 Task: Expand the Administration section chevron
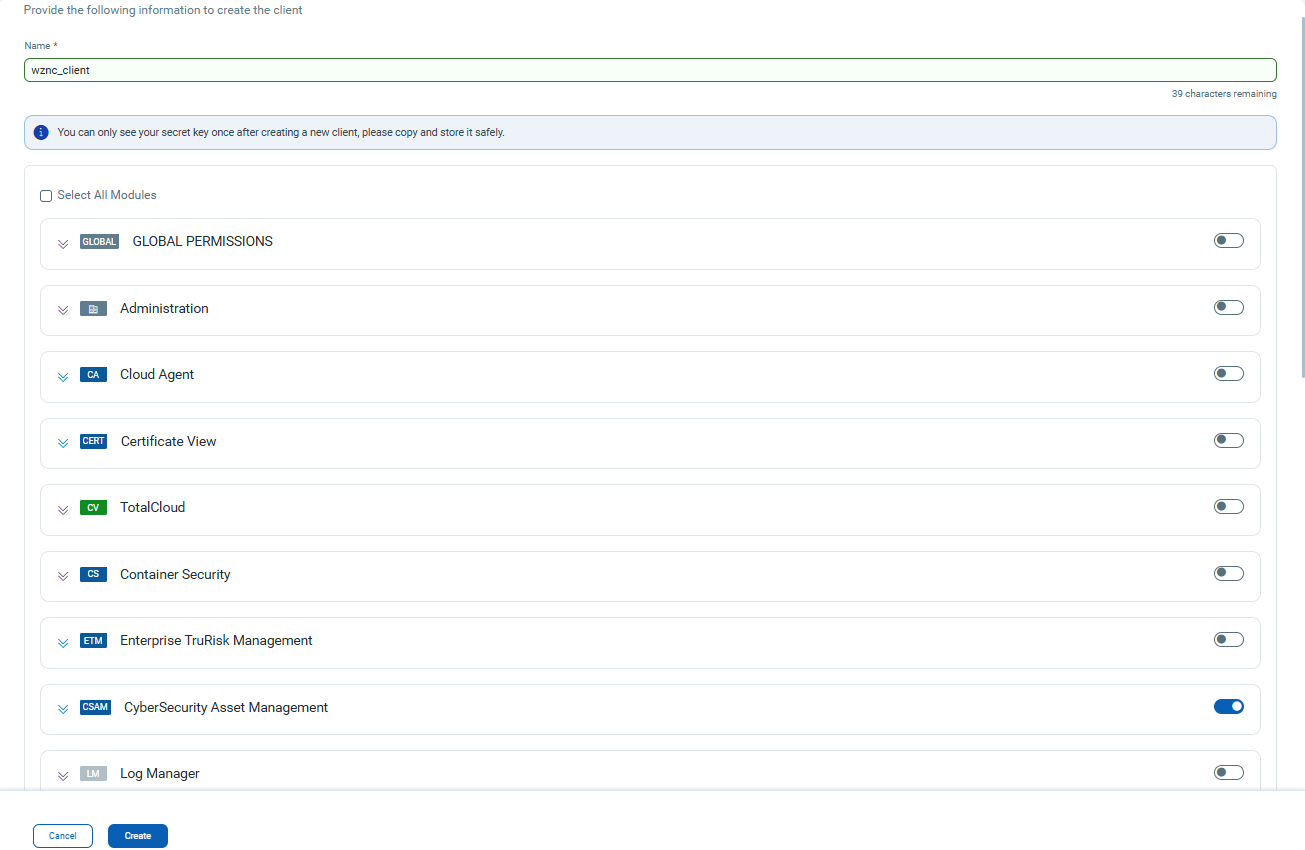click(63, 310)
